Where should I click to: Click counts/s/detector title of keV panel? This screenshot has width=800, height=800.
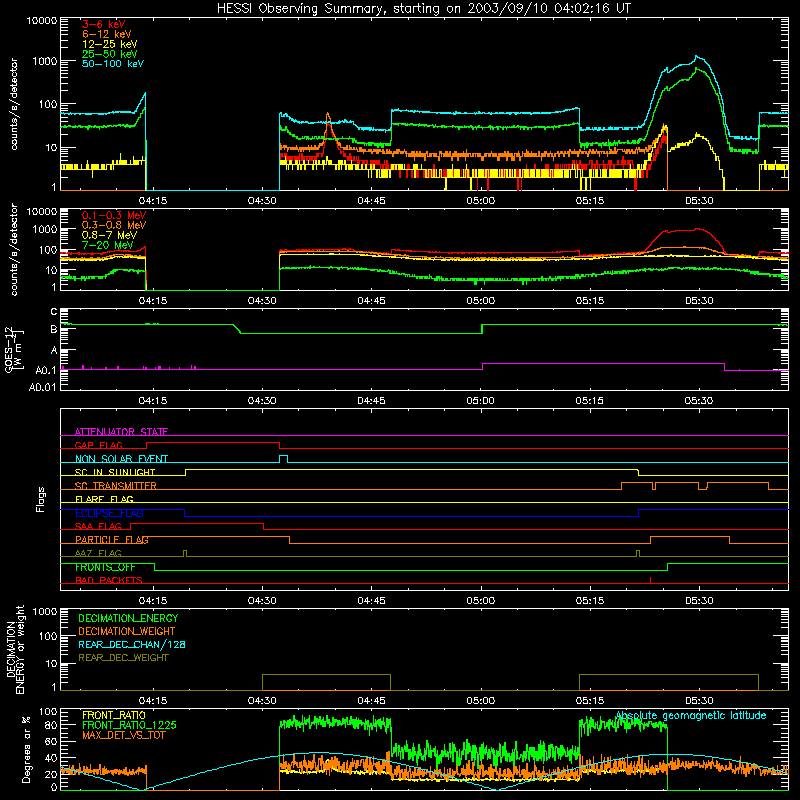[14, 104]
